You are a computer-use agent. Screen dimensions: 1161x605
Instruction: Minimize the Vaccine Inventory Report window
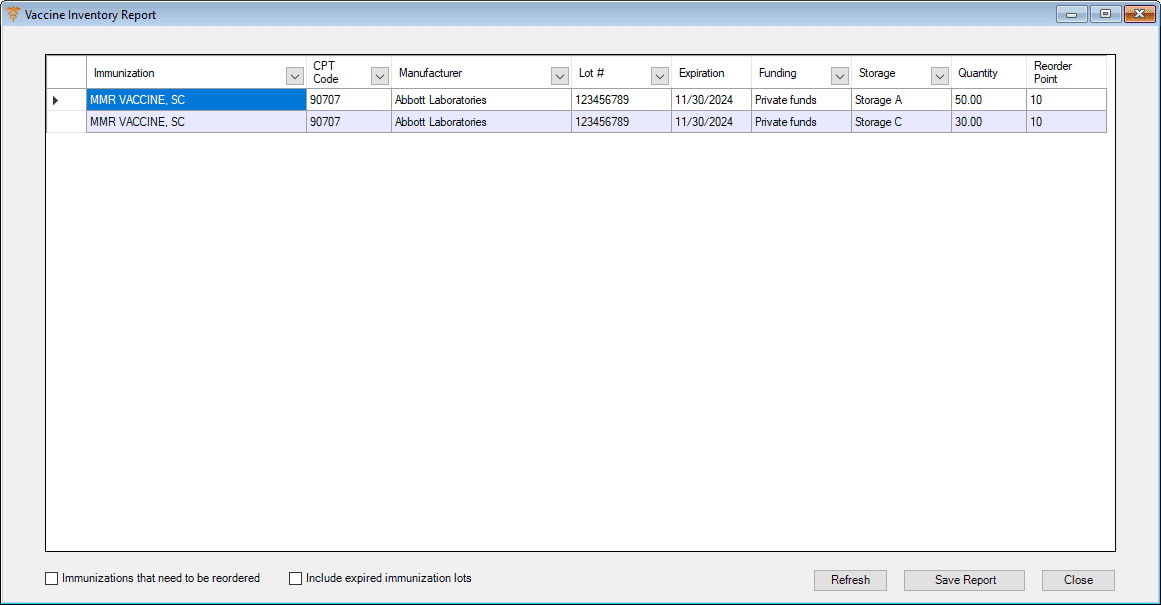[1071, 14]
